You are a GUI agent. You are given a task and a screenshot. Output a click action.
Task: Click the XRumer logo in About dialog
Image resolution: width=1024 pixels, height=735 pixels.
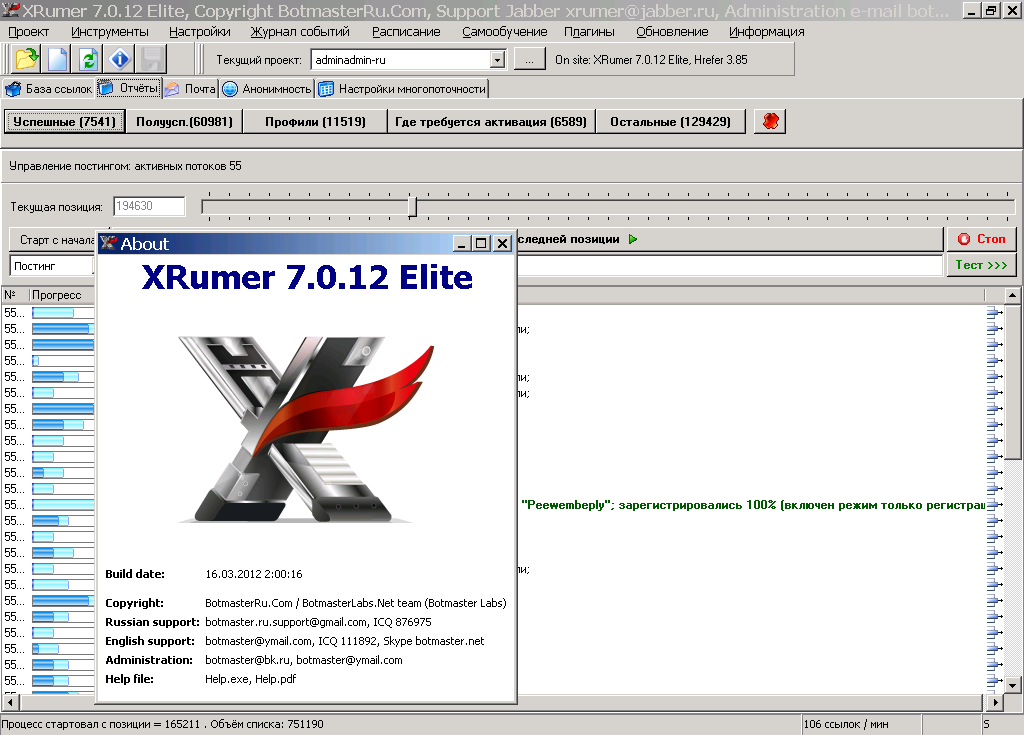click(x=306, y=429)
